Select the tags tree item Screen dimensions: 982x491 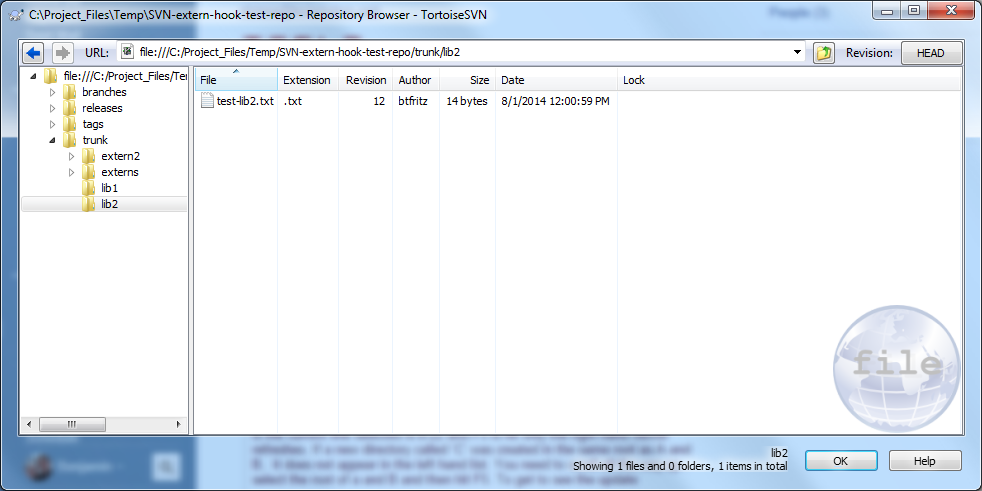point(93,124)
